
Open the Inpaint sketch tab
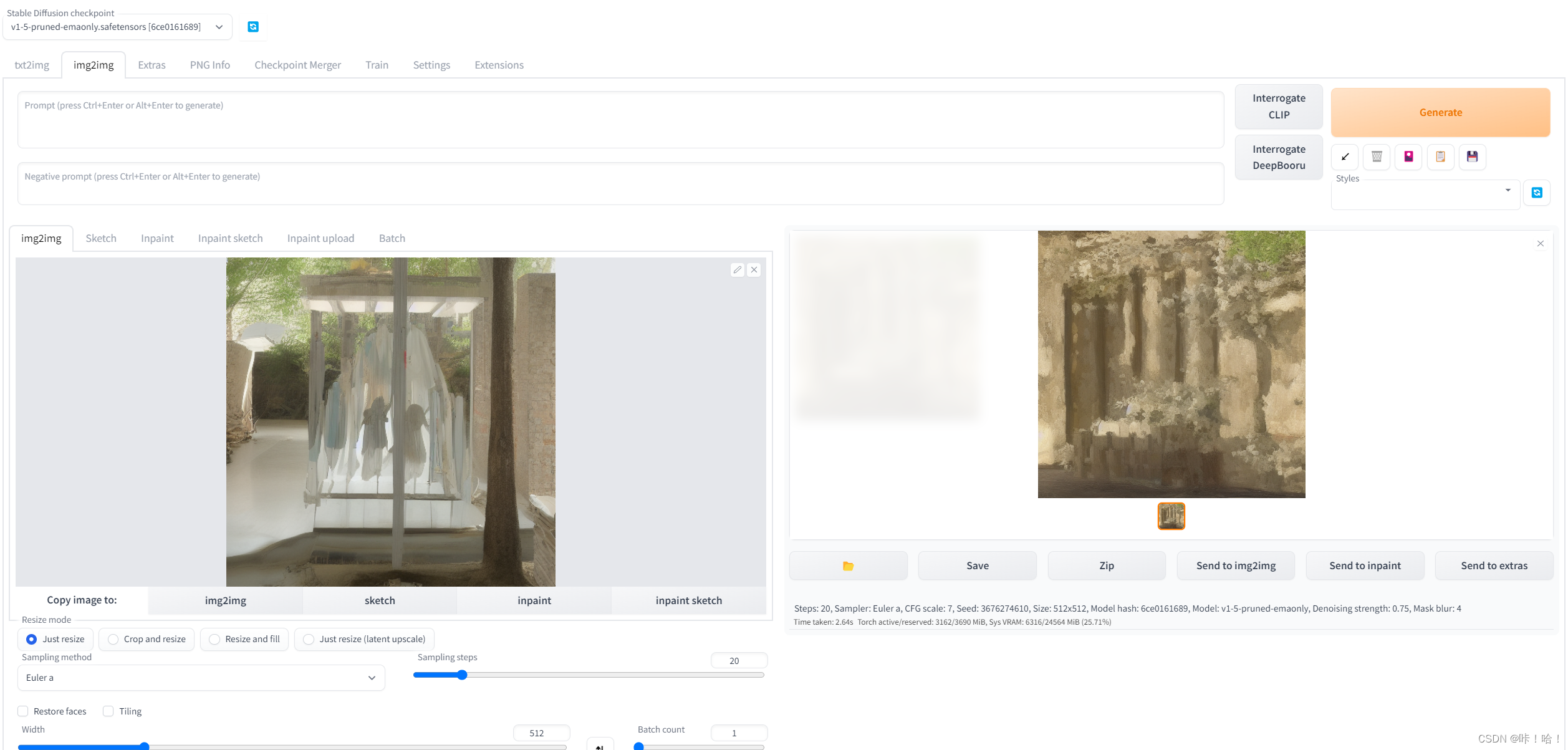(x=230, y=238)
